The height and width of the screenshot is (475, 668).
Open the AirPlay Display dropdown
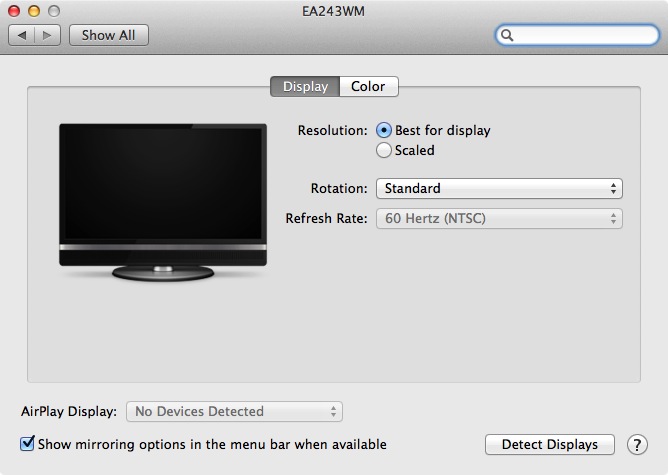tap(234, 412)
